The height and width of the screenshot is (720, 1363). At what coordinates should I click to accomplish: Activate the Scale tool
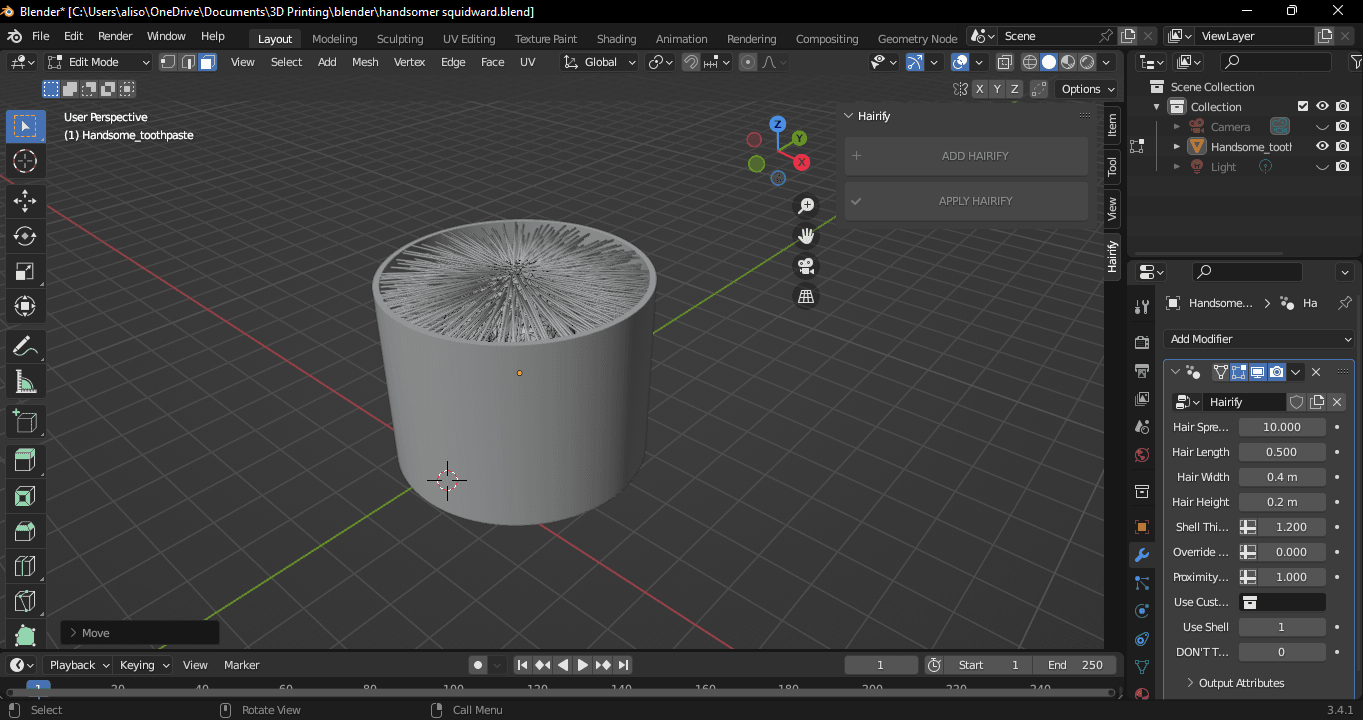coord(25,271)
